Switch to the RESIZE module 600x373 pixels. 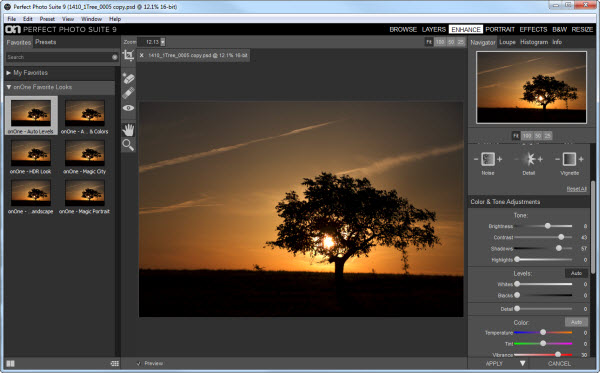point(582,29)
